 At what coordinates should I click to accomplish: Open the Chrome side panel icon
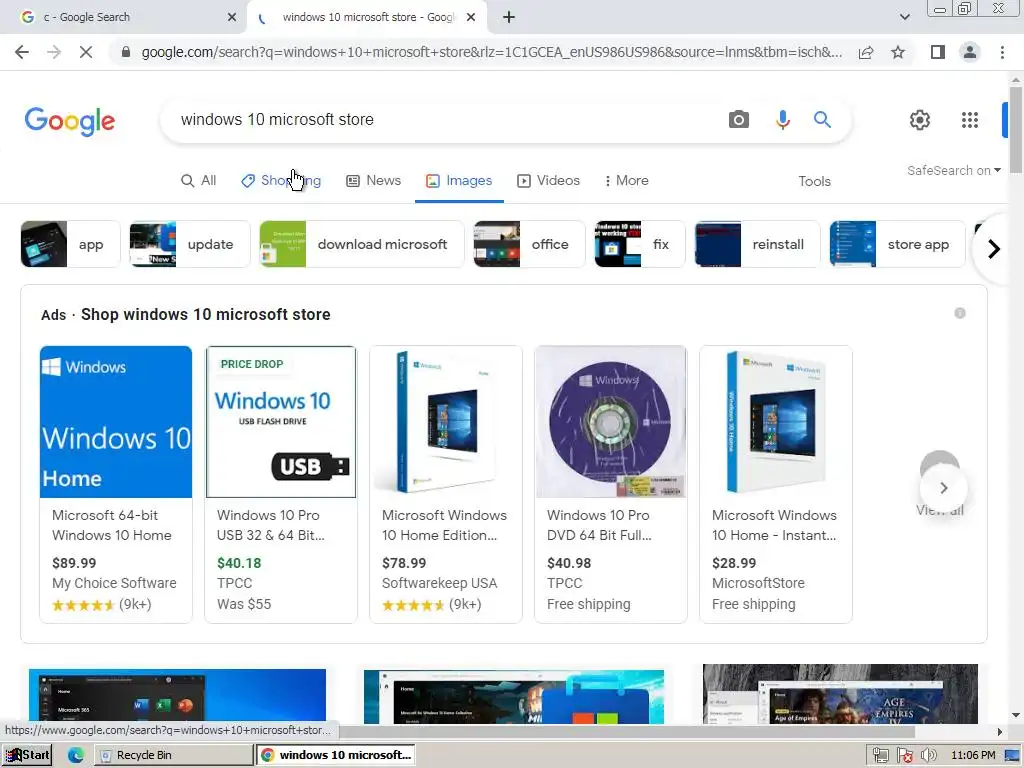pos(938,52)
